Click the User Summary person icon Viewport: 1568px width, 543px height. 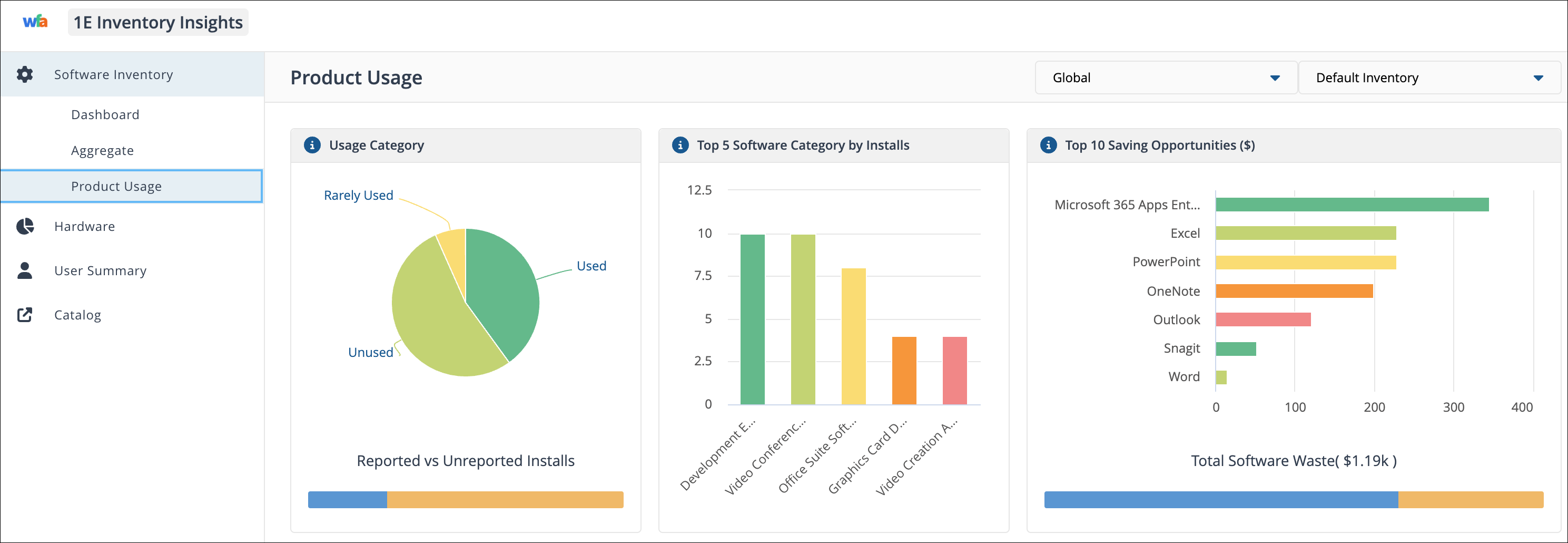[25, 270]
